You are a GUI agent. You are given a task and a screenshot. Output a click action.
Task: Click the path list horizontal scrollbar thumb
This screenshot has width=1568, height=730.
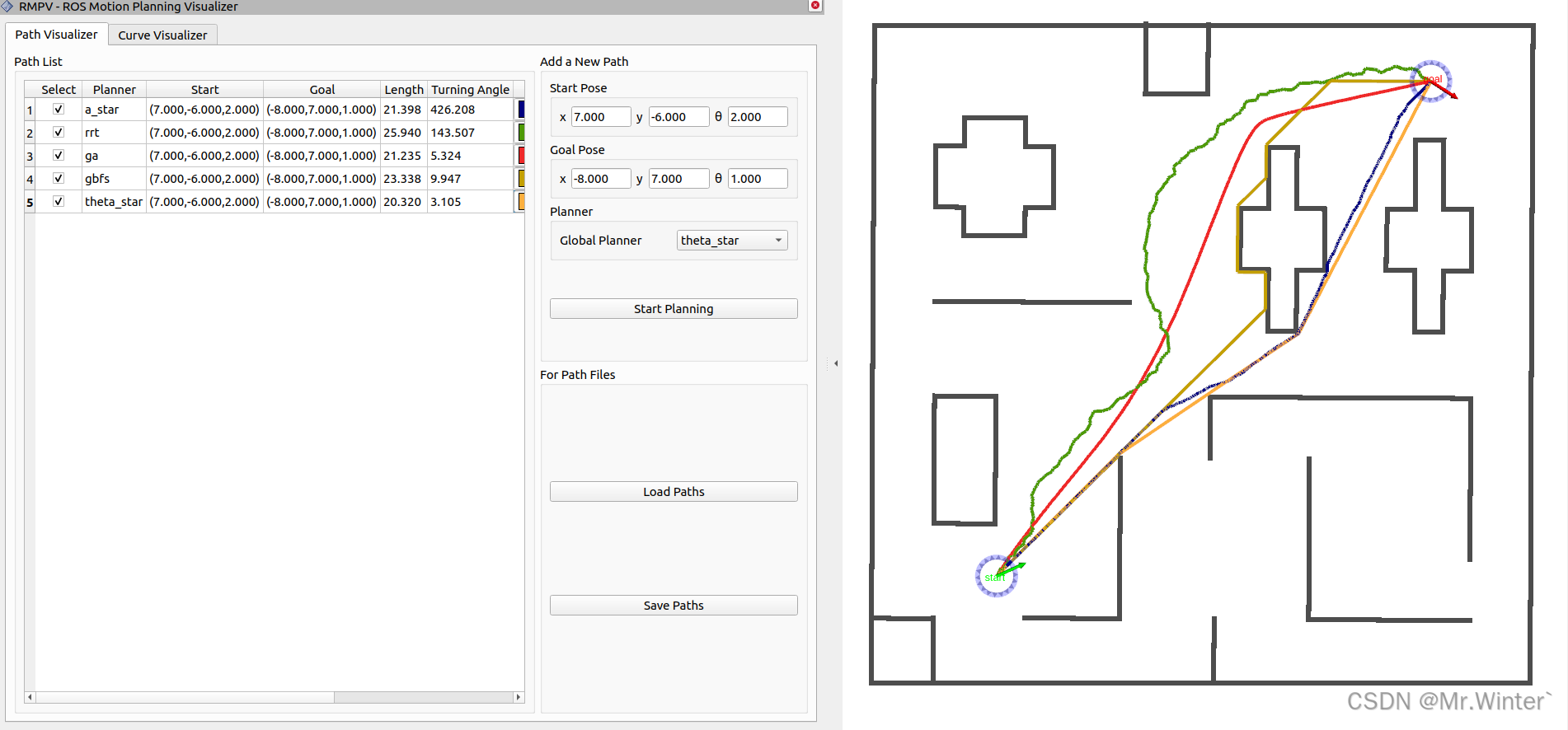point(185,697)
